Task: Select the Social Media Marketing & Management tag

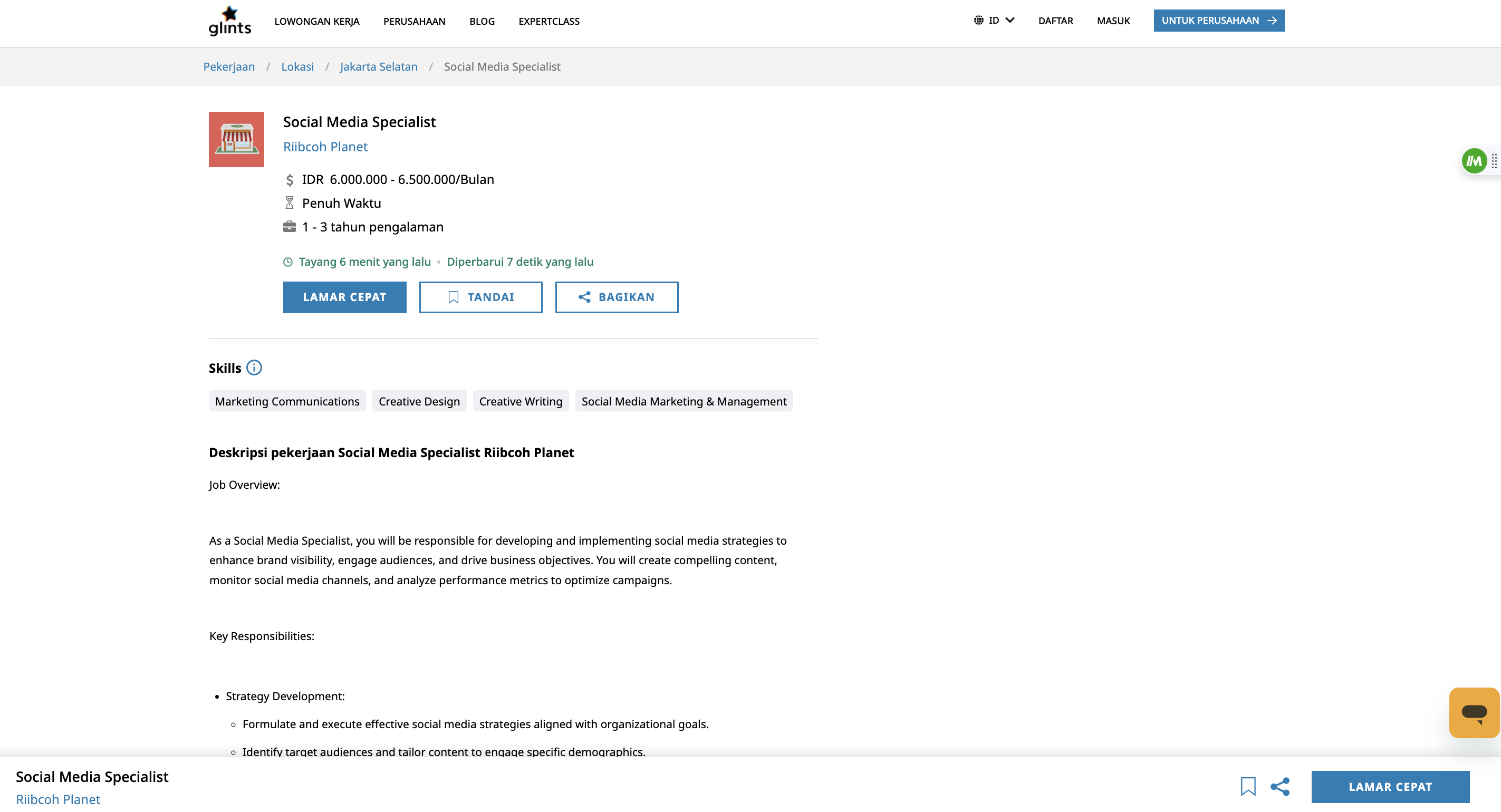Action: [684, 401]
